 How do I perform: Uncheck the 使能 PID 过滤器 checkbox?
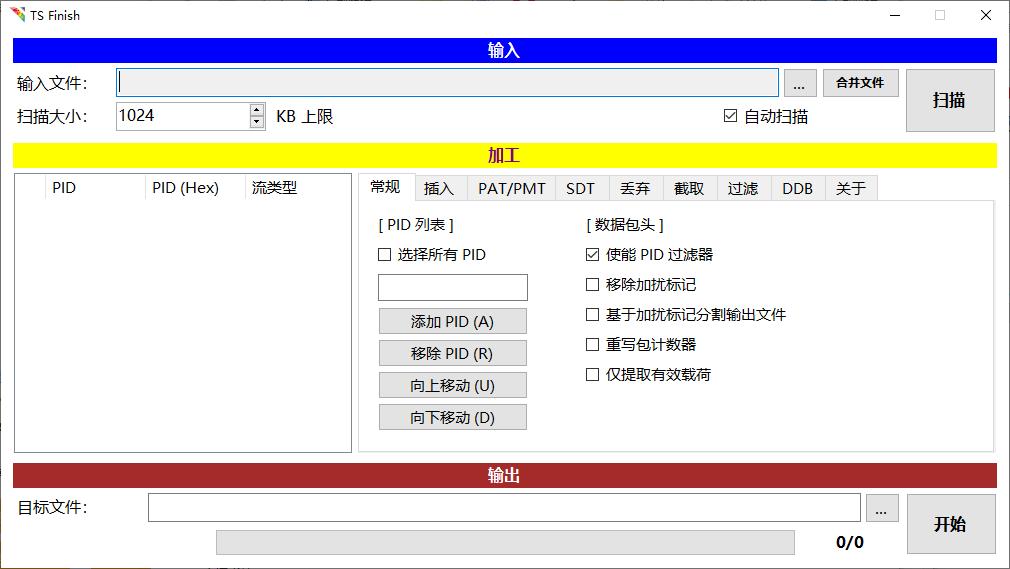(649, 255)
